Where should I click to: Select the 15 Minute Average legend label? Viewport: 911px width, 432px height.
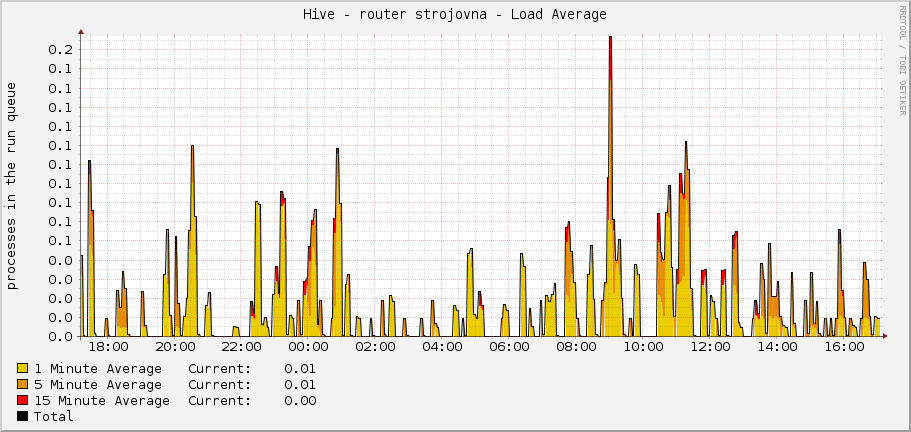coord(102,401)
